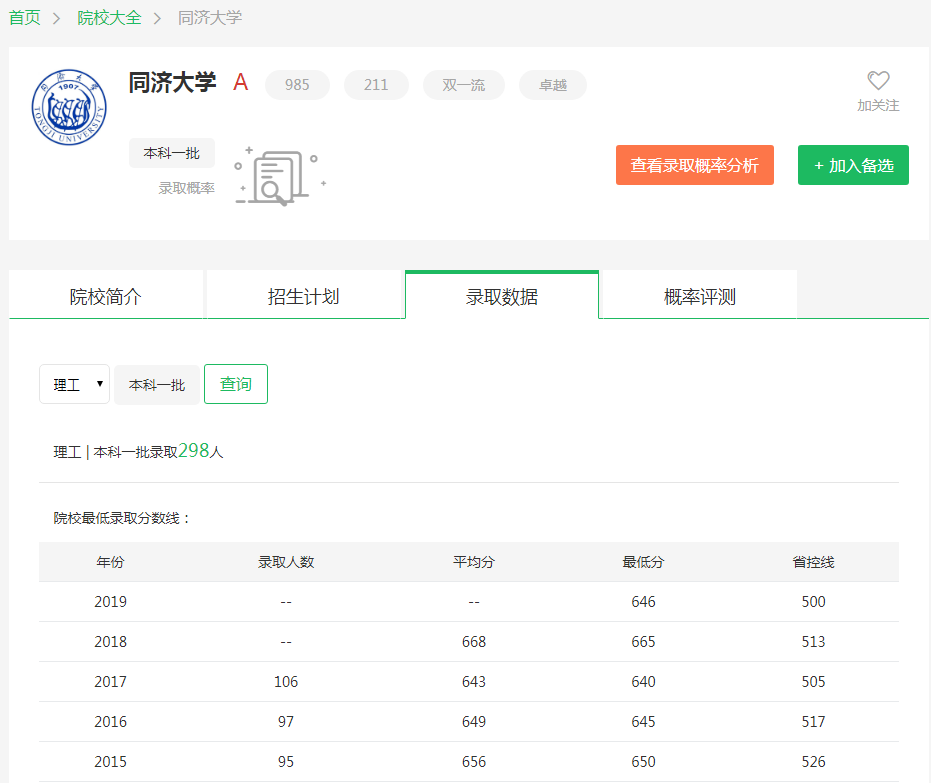
Task: Switch to the 院校简介 tab
Action: tap(106, 296)
